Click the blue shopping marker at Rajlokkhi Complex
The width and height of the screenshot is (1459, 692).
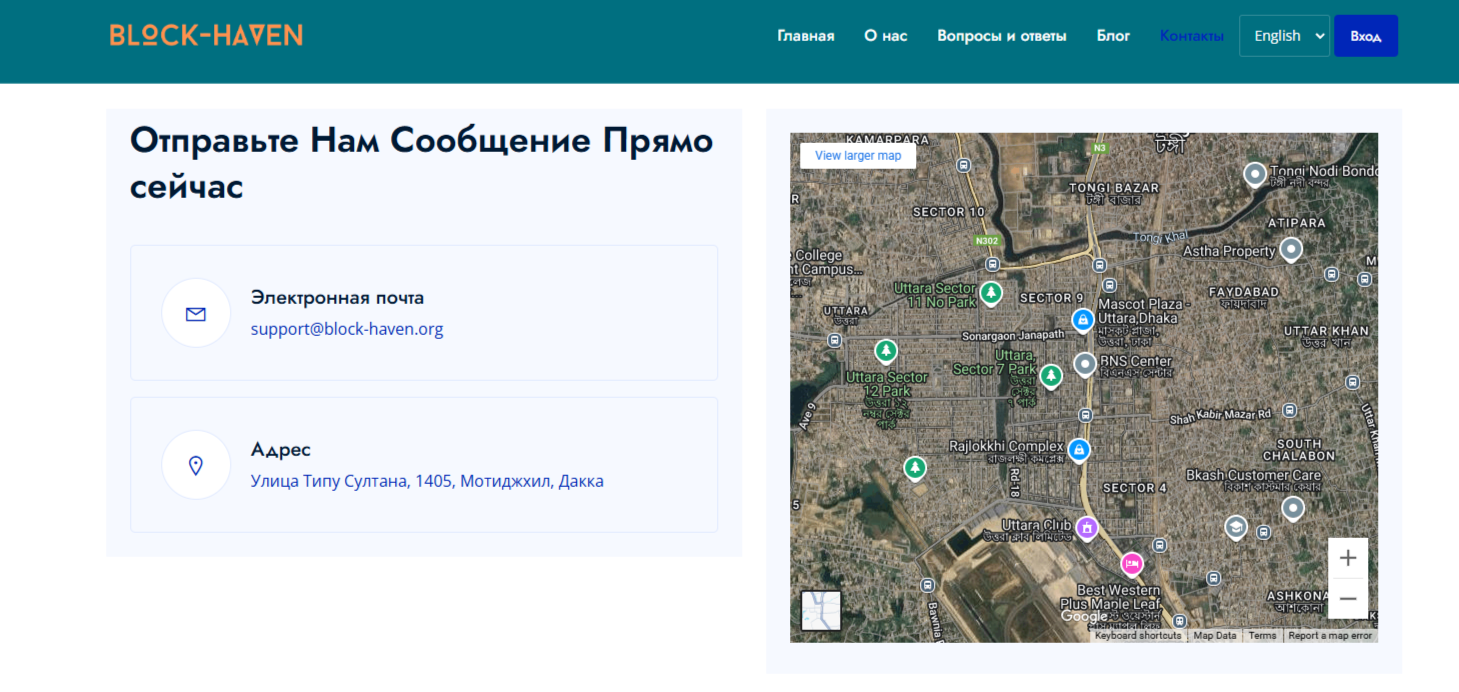click(1079, 451)
